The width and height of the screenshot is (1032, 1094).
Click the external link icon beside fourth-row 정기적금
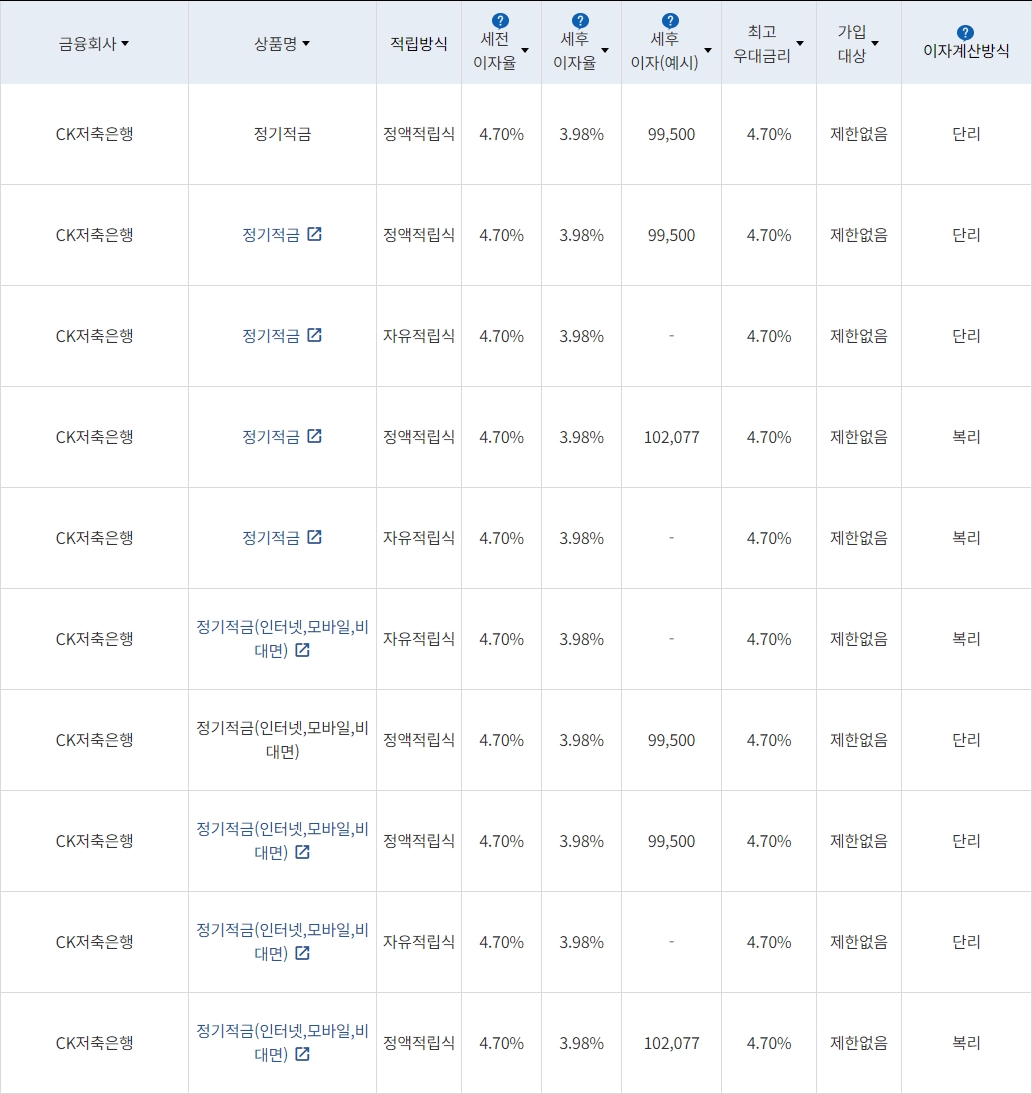(316, 437)
